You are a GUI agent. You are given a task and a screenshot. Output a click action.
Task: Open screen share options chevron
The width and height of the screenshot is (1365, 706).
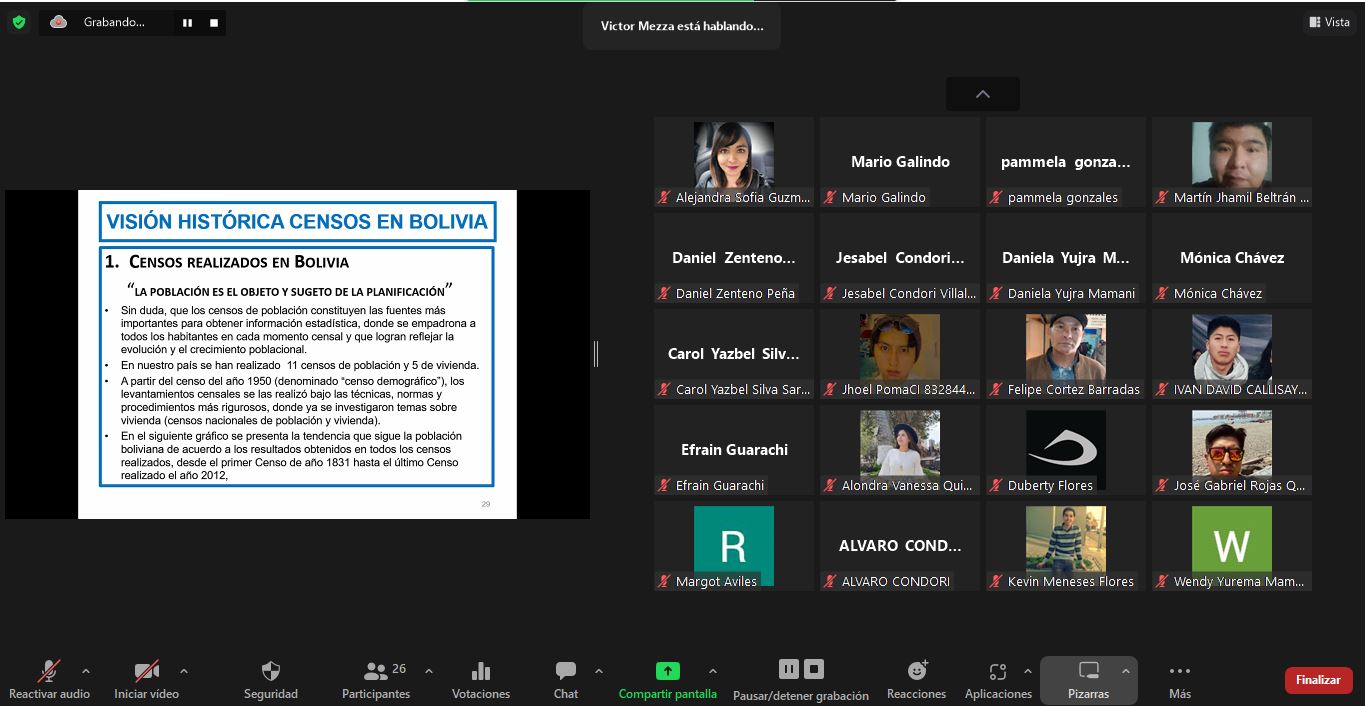click(x=713, y=672)
